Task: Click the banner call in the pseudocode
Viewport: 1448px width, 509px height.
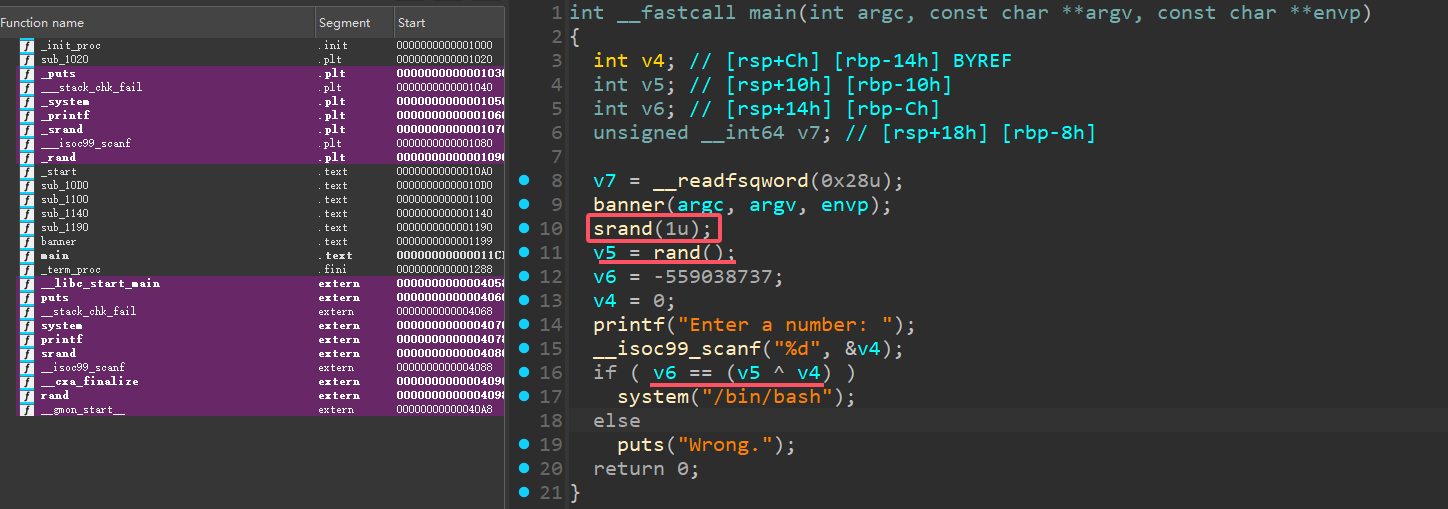Action: 629,205
